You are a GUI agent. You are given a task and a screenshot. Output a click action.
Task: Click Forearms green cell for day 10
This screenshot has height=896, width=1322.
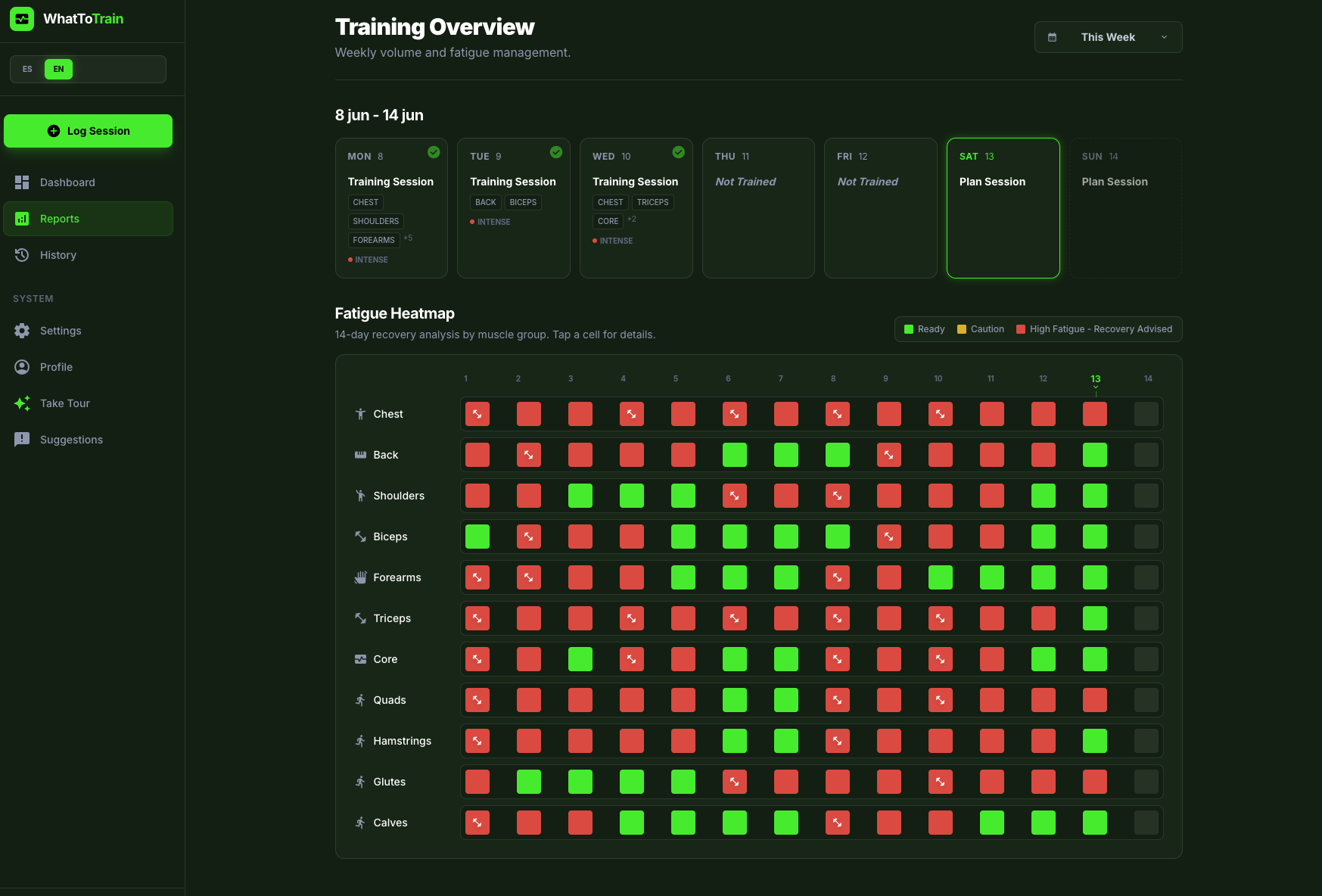coord(941,577)
